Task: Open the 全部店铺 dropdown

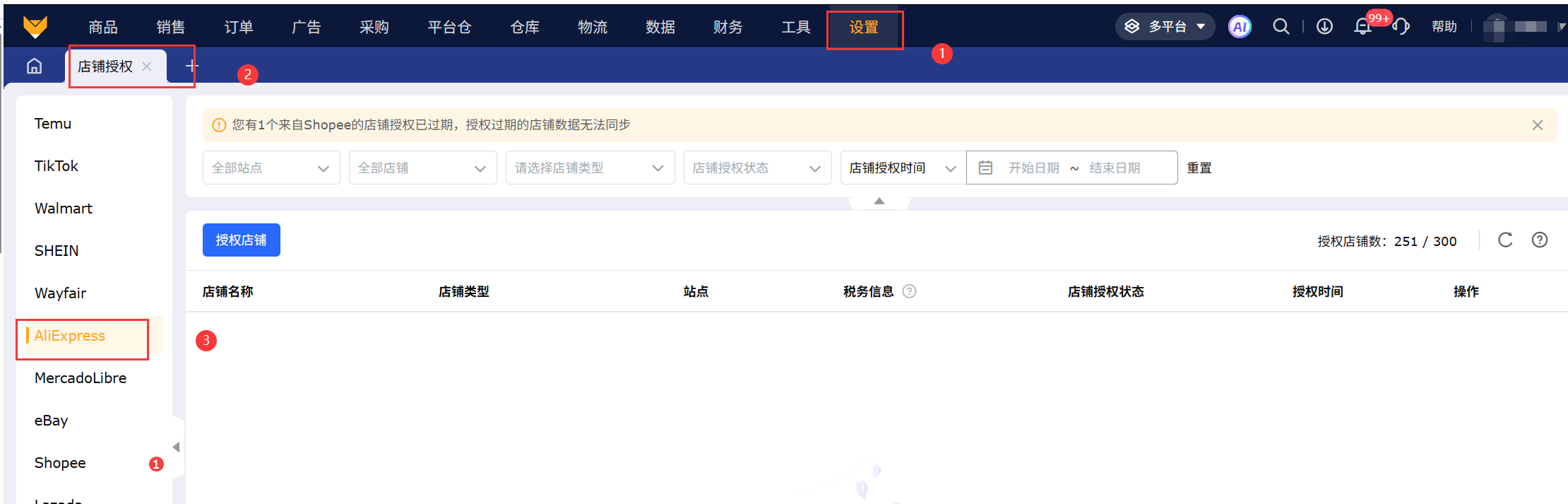Action: (x=422, y=168)
